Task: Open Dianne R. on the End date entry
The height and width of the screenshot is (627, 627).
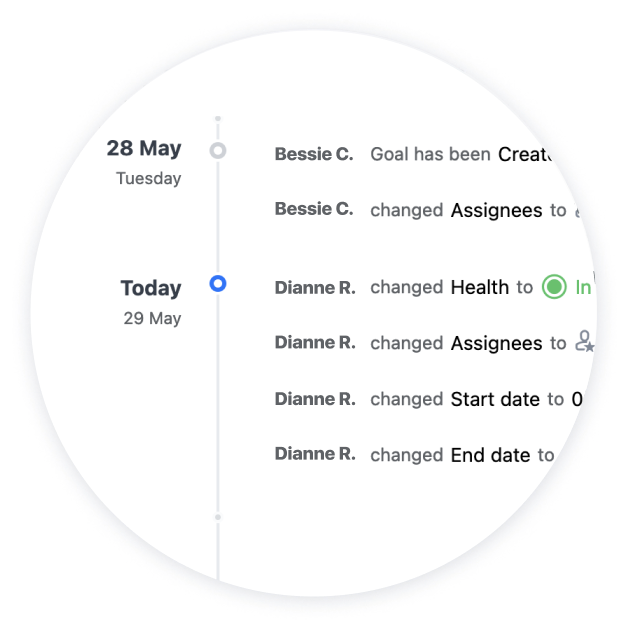Action: pyautogui.click(x=315, y=454)
